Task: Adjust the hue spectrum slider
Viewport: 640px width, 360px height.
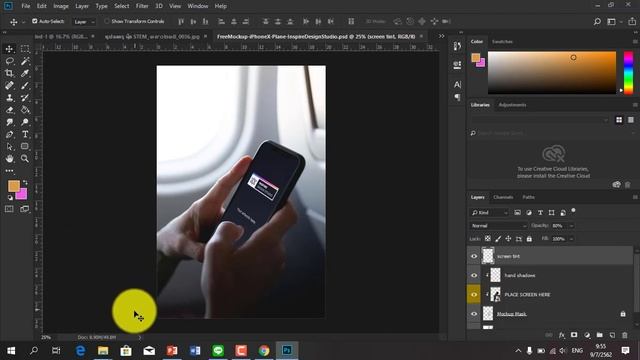Action: point(628,73)
